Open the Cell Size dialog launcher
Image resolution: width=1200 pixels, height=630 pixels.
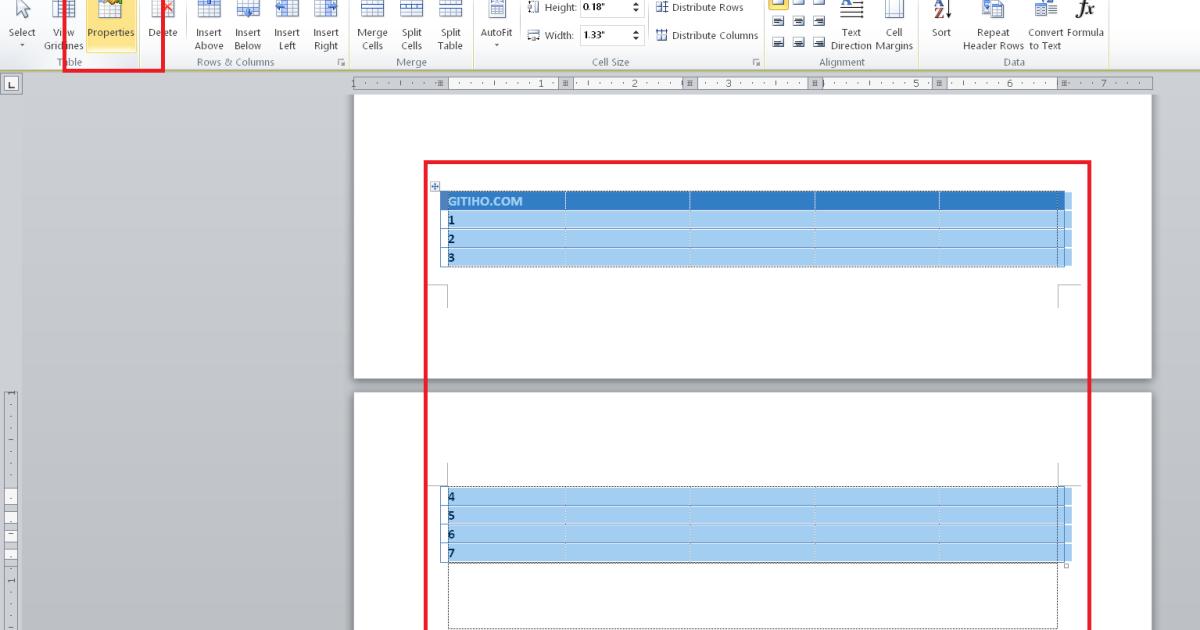tap(756, 62)
